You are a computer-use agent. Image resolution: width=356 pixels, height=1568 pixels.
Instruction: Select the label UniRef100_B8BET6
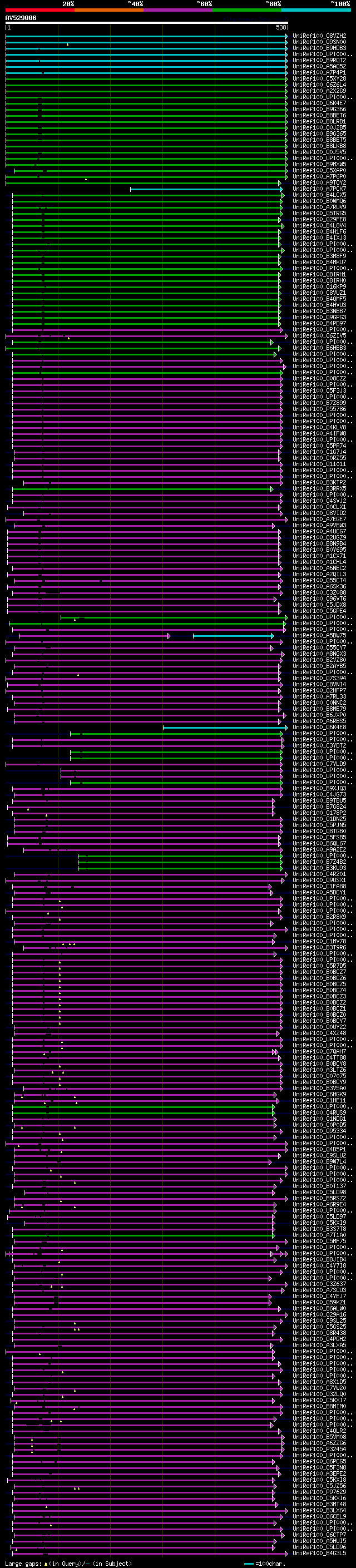tap(319, 115)
